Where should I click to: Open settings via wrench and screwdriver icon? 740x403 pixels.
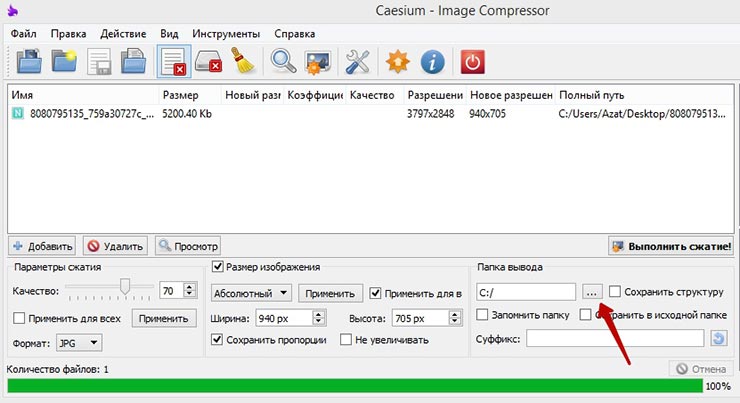coord(359,62)
